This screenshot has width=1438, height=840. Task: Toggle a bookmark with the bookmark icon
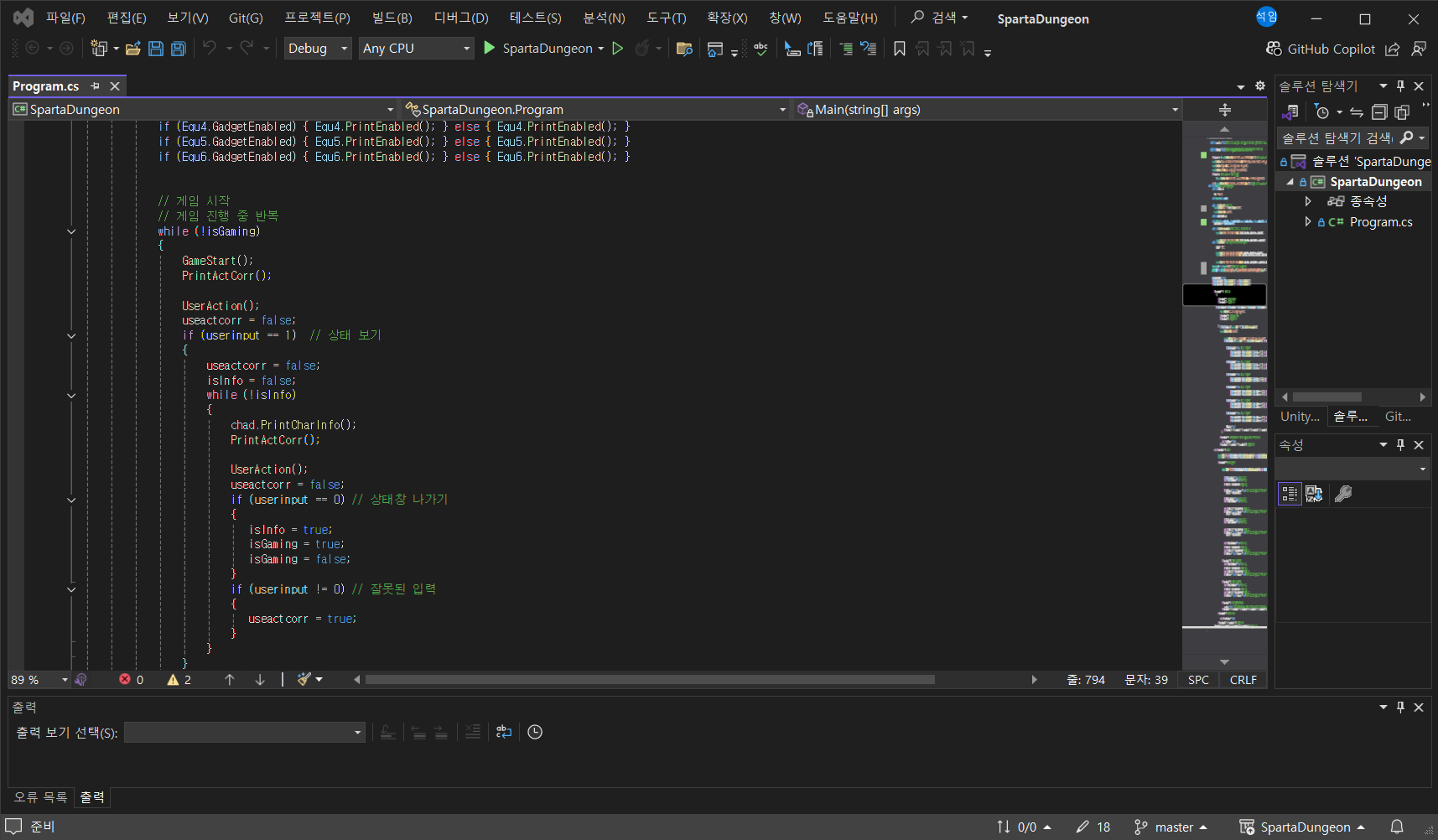[x=900, y=49]
